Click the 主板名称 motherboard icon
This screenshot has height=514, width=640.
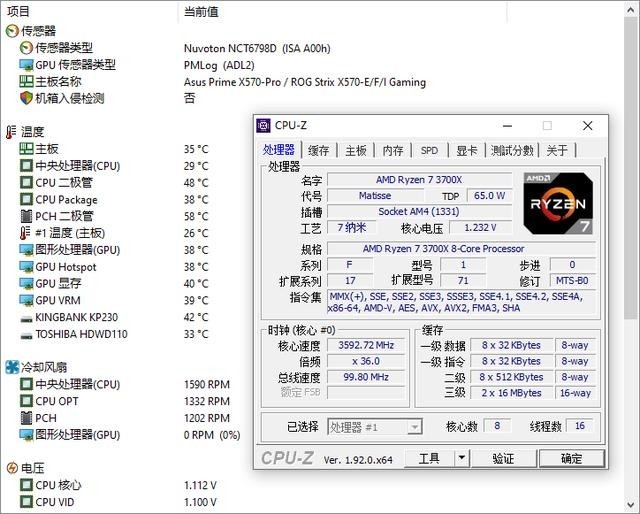point(26,81)
